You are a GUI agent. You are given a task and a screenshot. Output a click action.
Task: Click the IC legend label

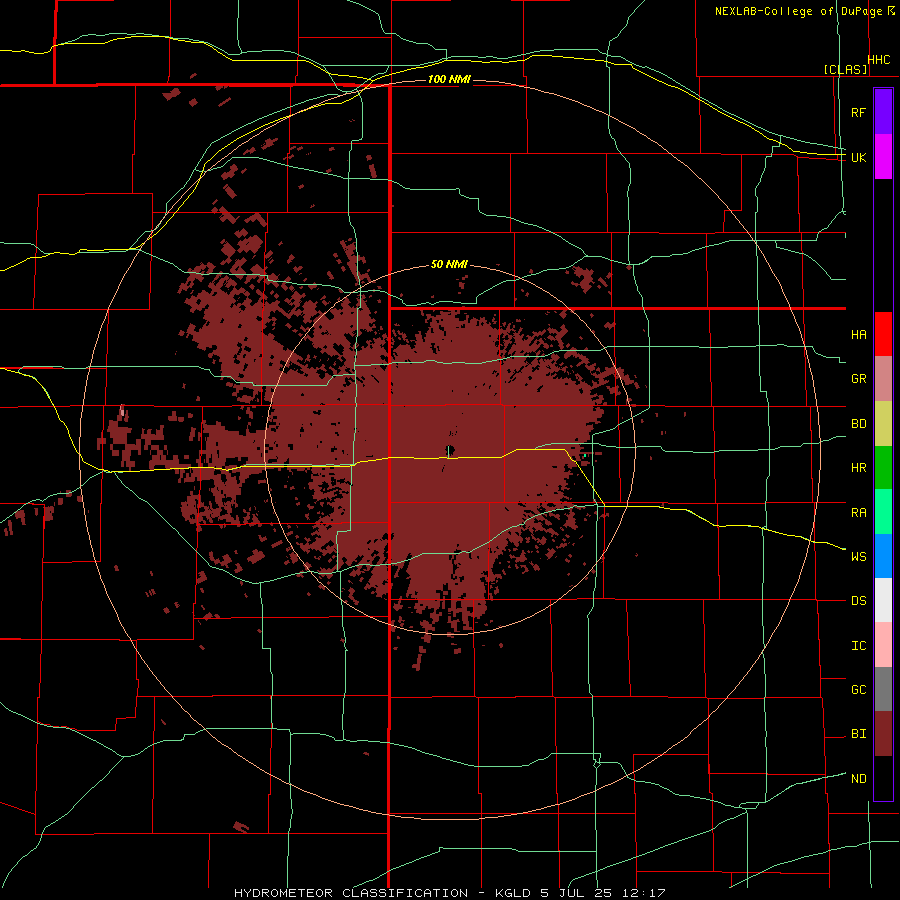click(x=858, y=646)
